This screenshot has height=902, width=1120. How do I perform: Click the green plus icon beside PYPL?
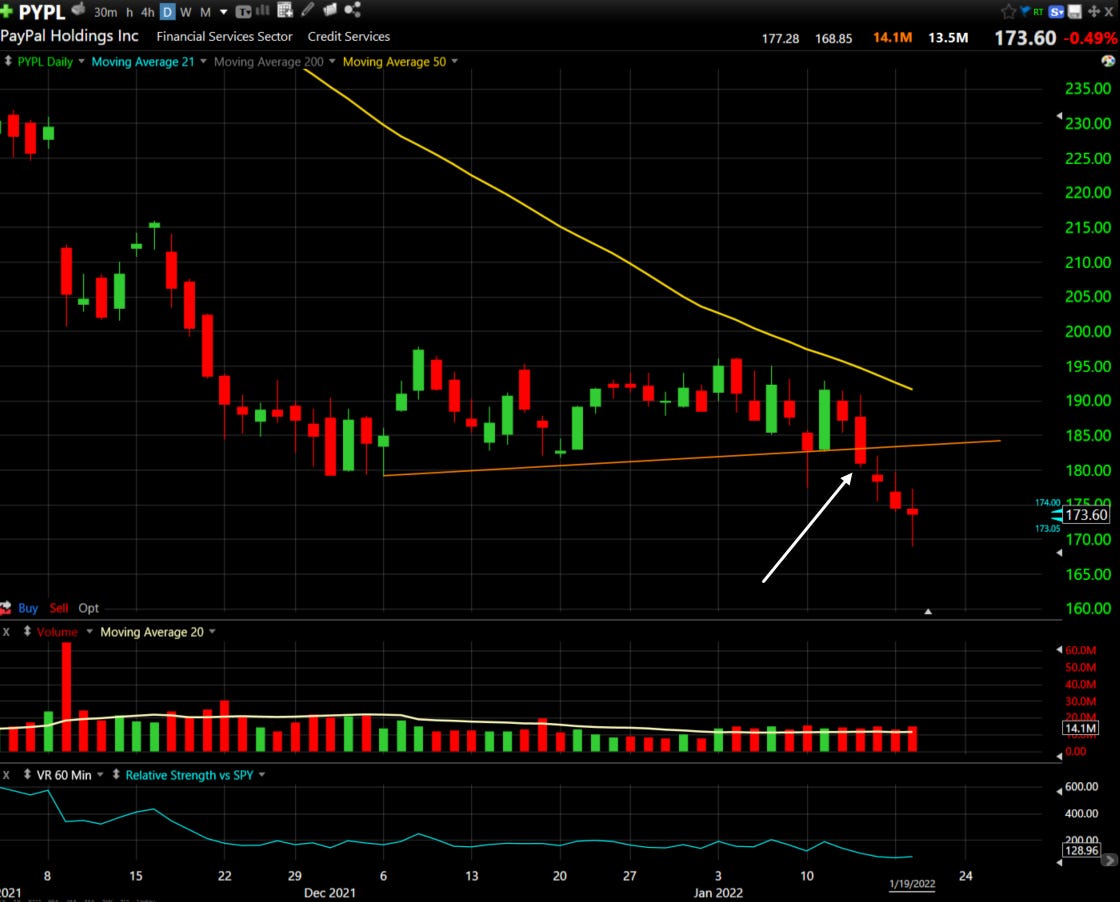click(6, 11)
